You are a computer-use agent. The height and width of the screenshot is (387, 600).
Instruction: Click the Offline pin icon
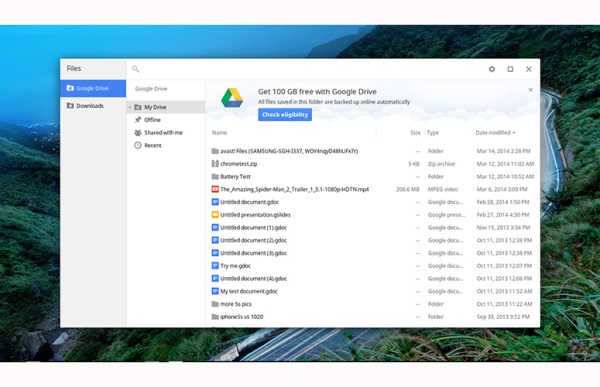pyautogui.click(x=138, y=119)
